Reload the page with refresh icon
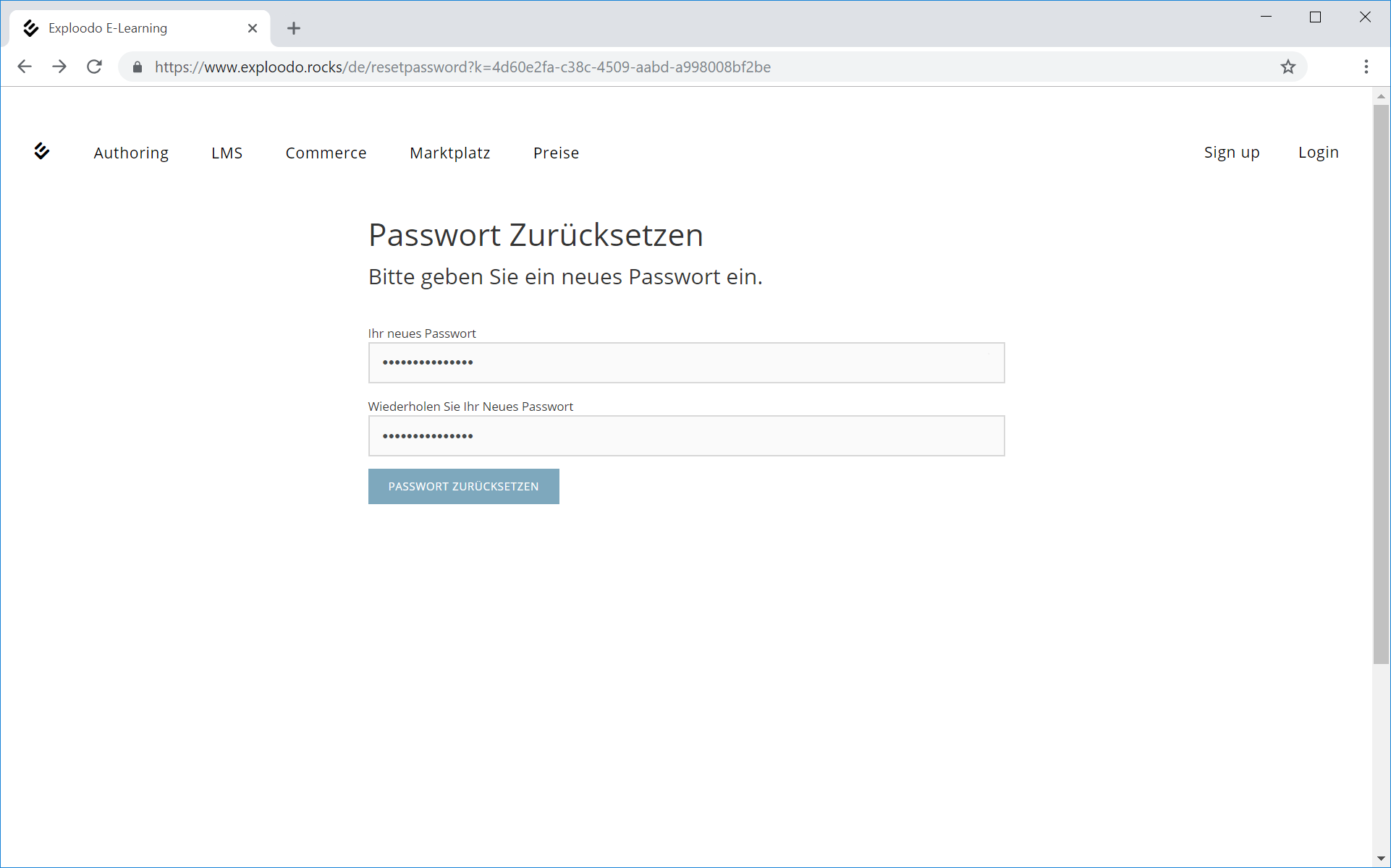Viewport: 1391px width, 868px height. coord(94,67)
